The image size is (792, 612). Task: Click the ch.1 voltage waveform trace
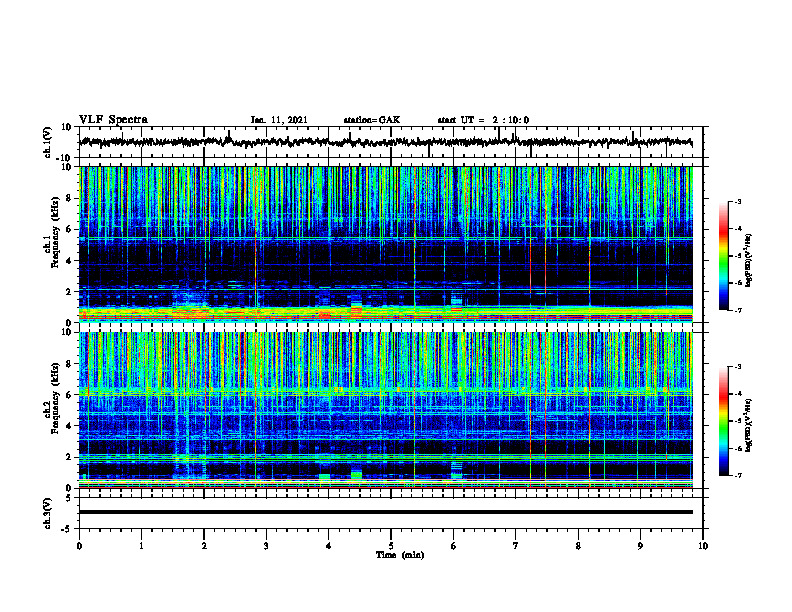pos(386,142)
